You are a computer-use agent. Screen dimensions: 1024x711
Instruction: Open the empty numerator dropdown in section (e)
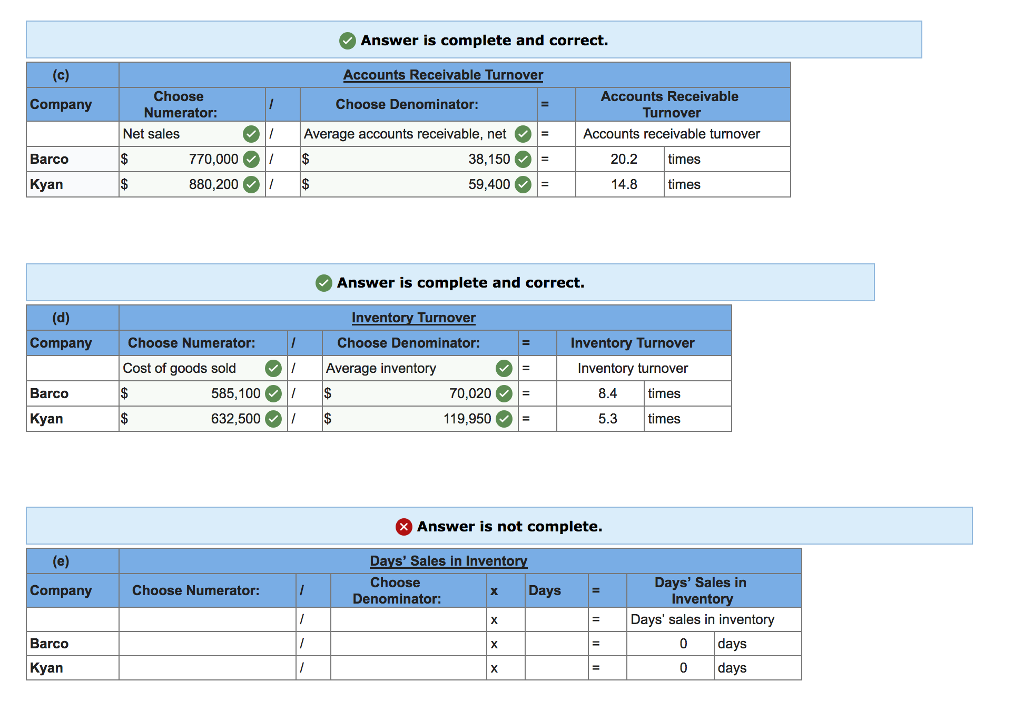208,620
